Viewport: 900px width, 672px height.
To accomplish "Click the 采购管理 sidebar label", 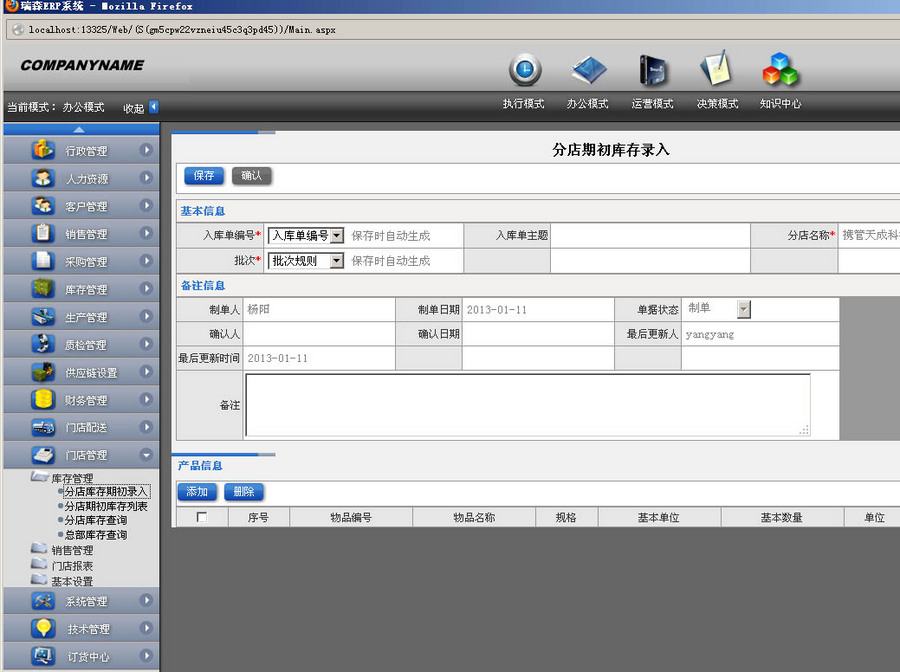I will pos(86,262).
